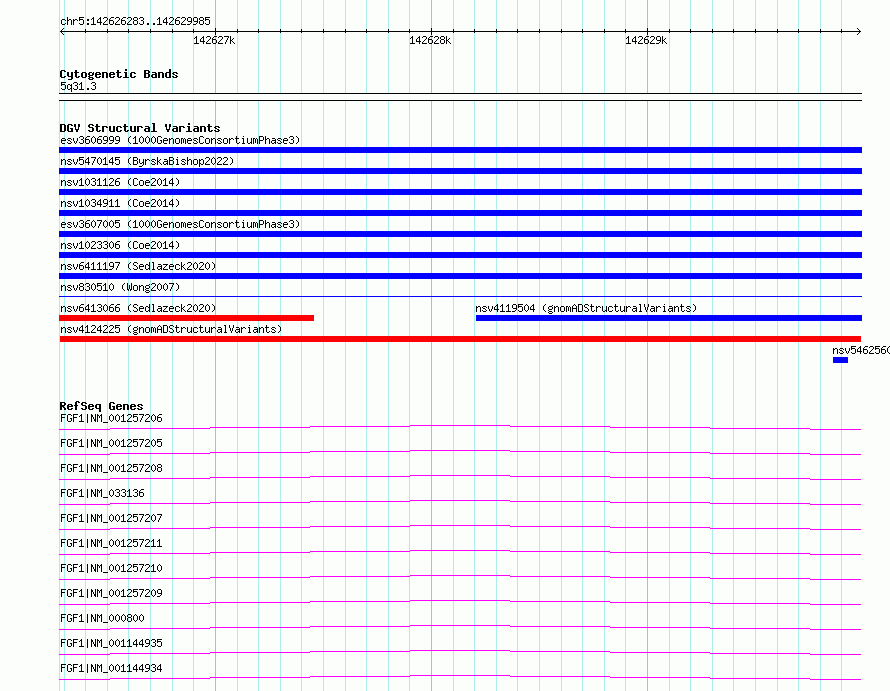The height and width of the screenshot is (691, 890).
Task: Click the 5q31.3 band label
Action: click(78, 86)
